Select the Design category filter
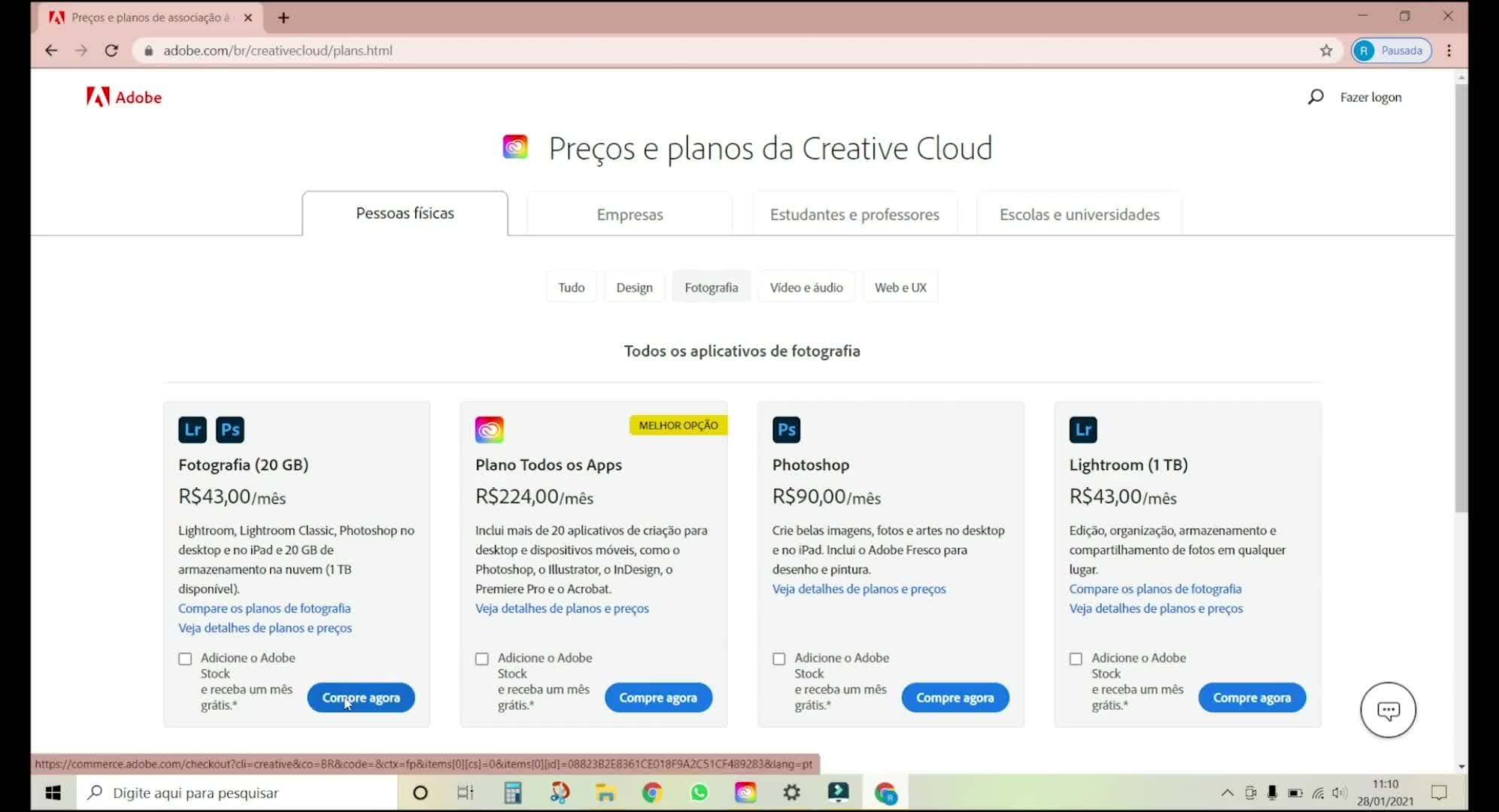The height and width of the screenshot is (812, 1499). point(635,287)
